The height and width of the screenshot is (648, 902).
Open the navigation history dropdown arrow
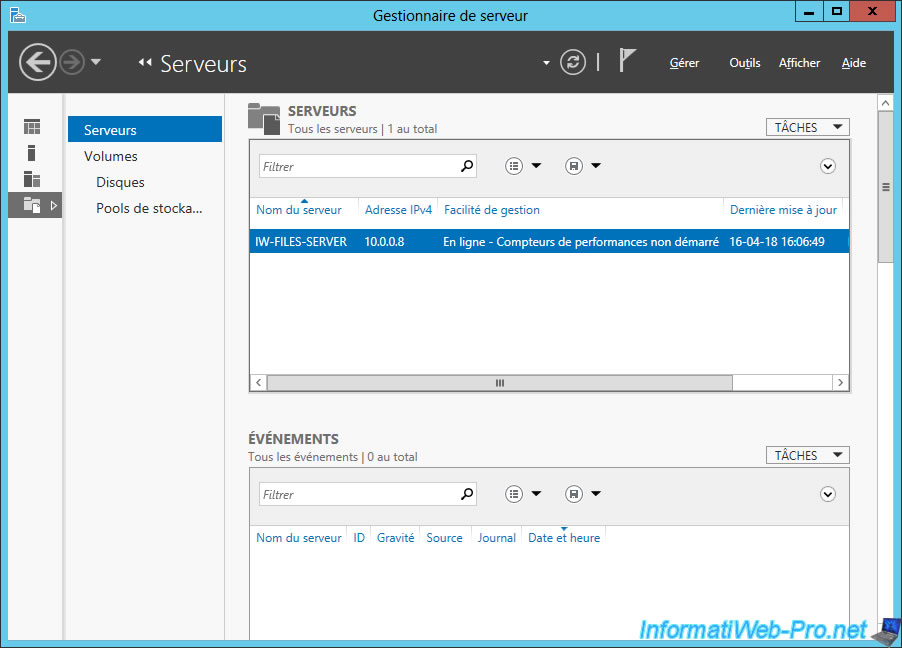point(96,62)
